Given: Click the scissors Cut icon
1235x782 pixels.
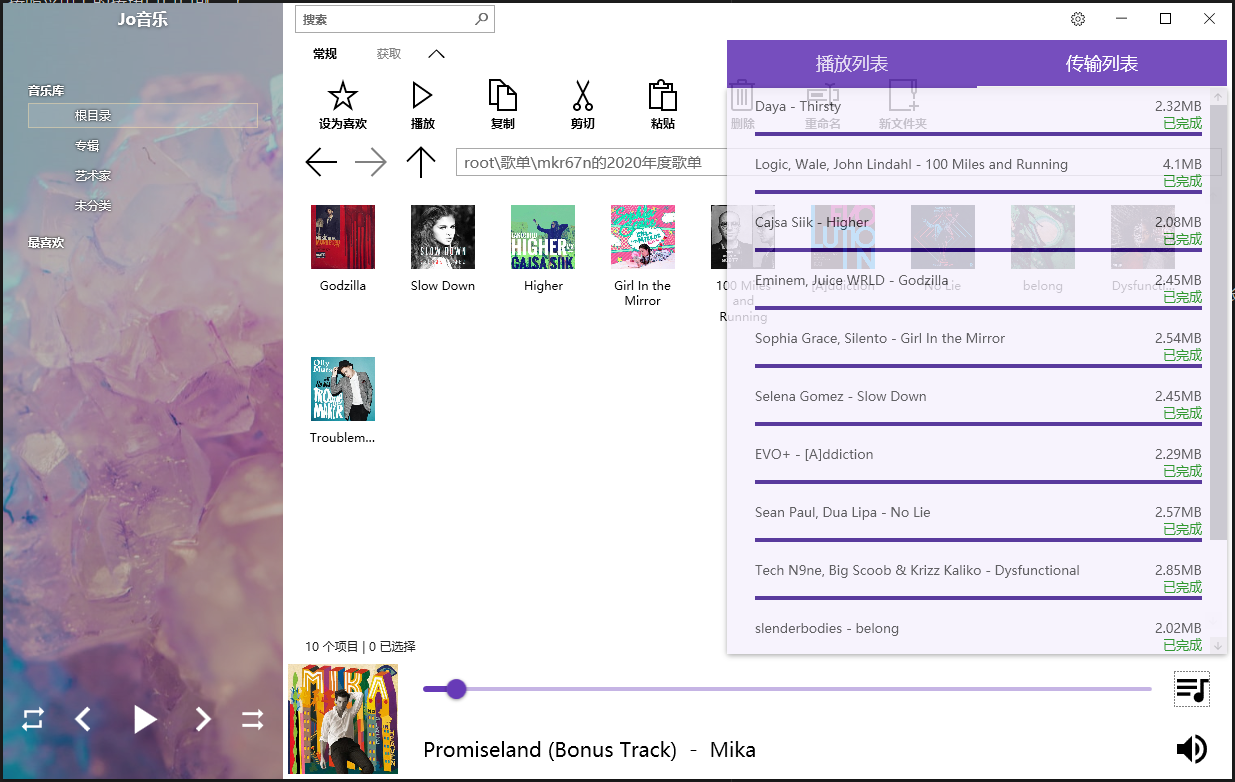Looking at the screenshot, I should [582, 96].
